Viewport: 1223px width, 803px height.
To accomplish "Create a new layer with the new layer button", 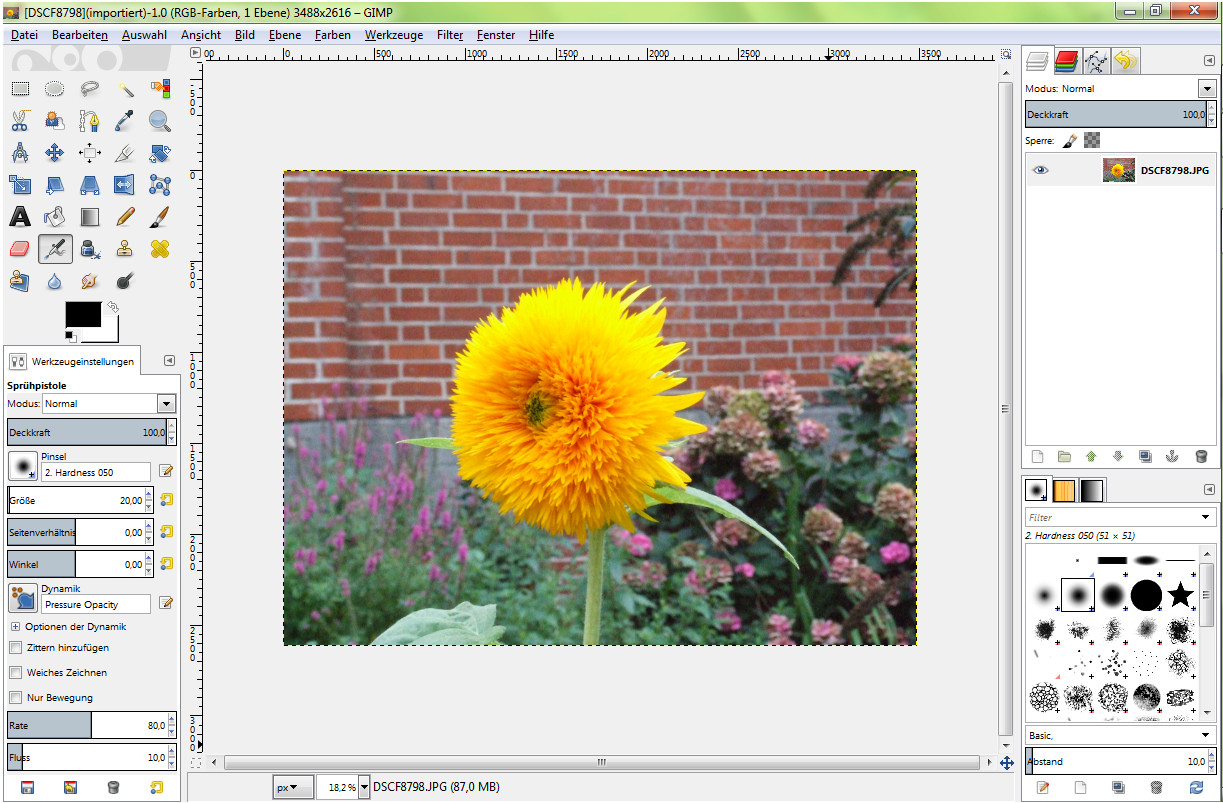I will (x=1037, y=456).
